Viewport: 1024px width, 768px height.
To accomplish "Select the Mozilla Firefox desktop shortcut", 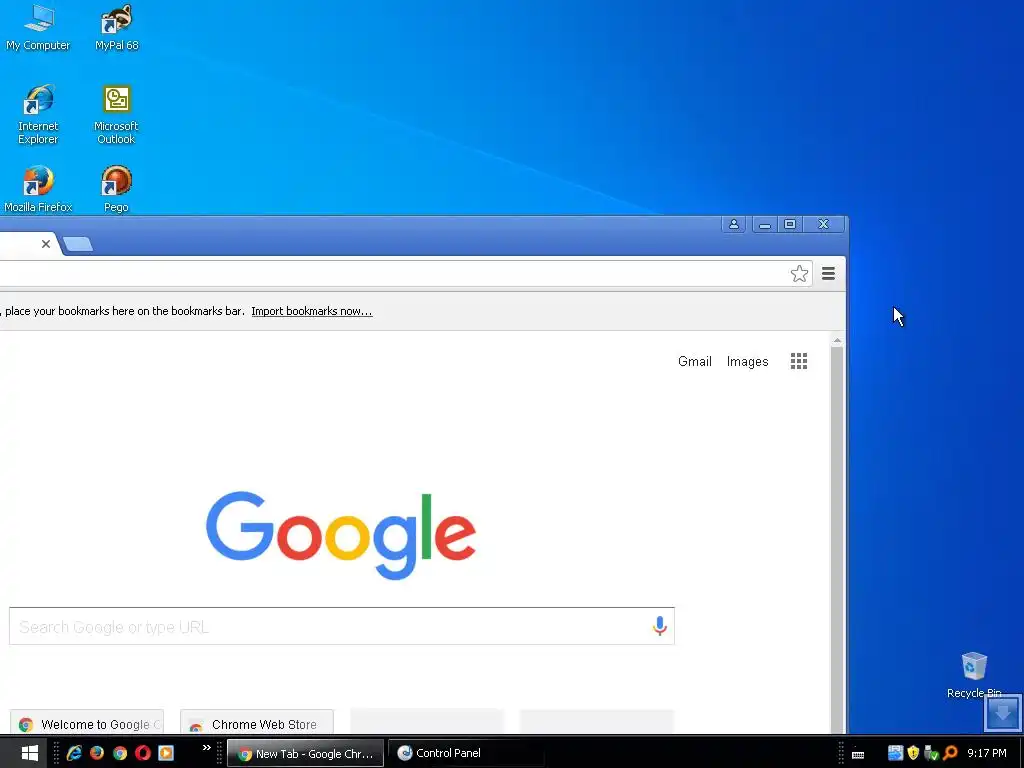I will pyautogui.click(x=38, y=189).
